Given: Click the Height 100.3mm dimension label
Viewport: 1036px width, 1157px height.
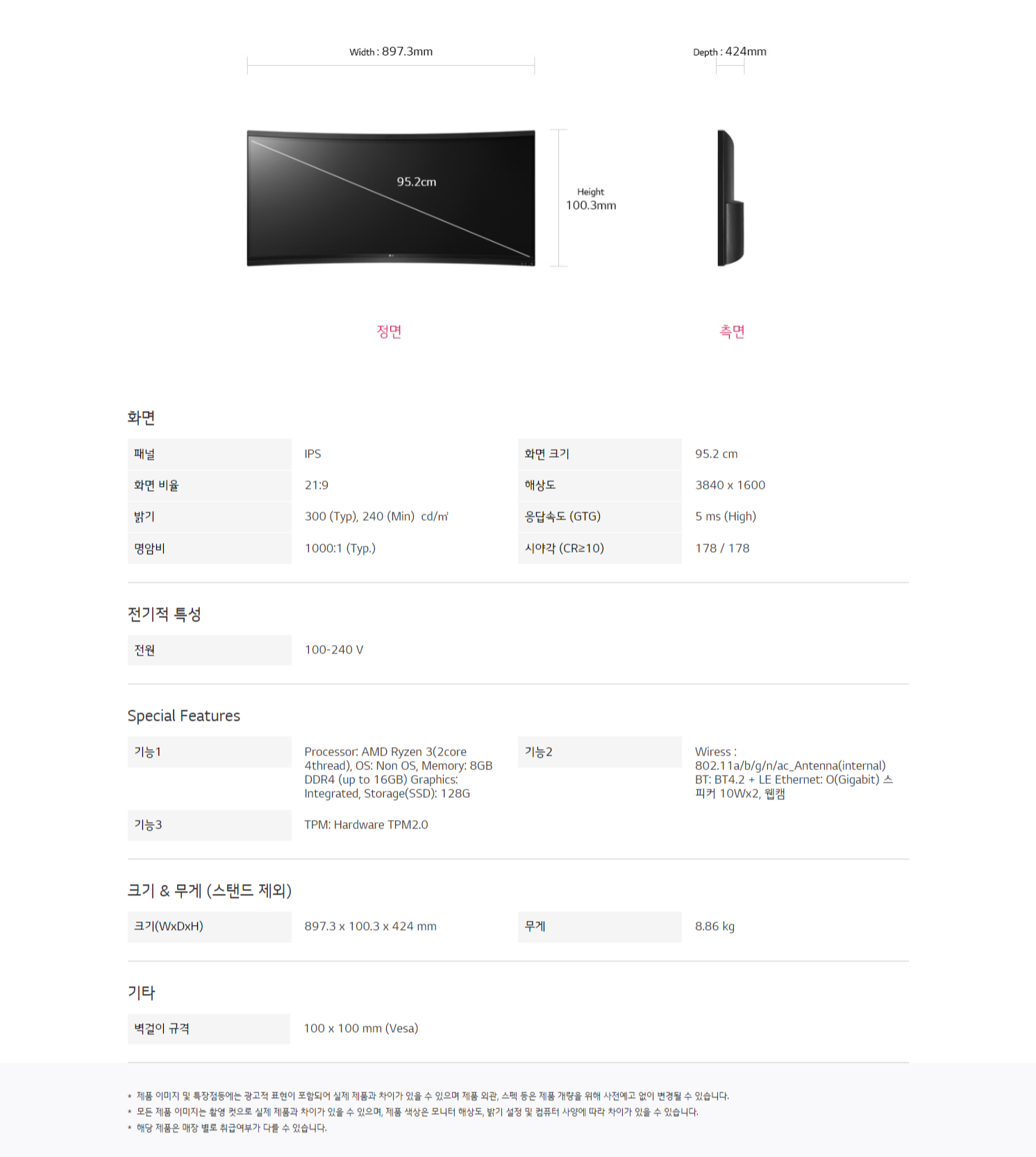Looking at the screenshot, I should (591, 199).
